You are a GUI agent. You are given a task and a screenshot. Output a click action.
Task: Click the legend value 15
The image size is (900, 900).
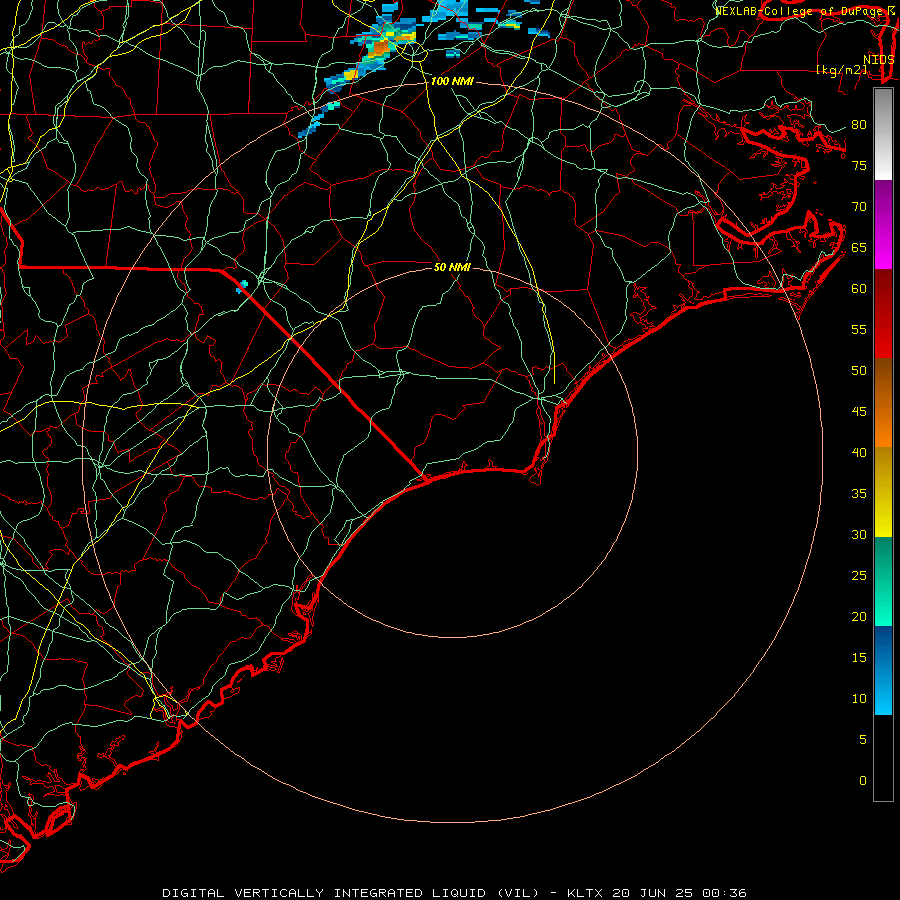coord(859,657)
